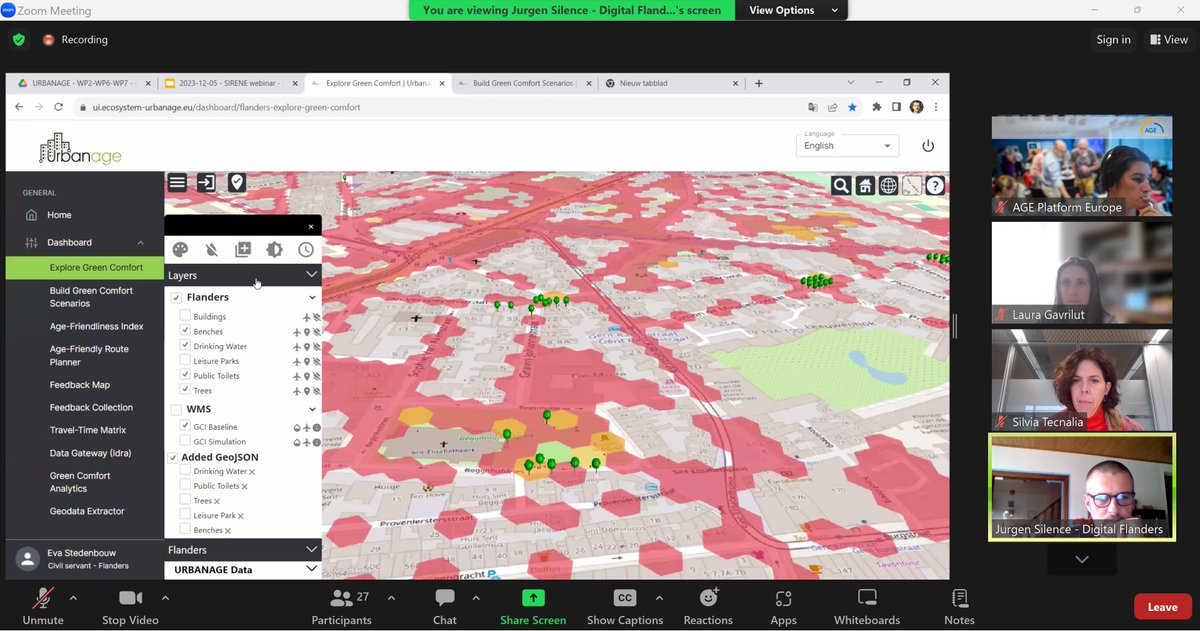Open the clock time icon in the panel
1200x631 pixels.
pos(306,250)
